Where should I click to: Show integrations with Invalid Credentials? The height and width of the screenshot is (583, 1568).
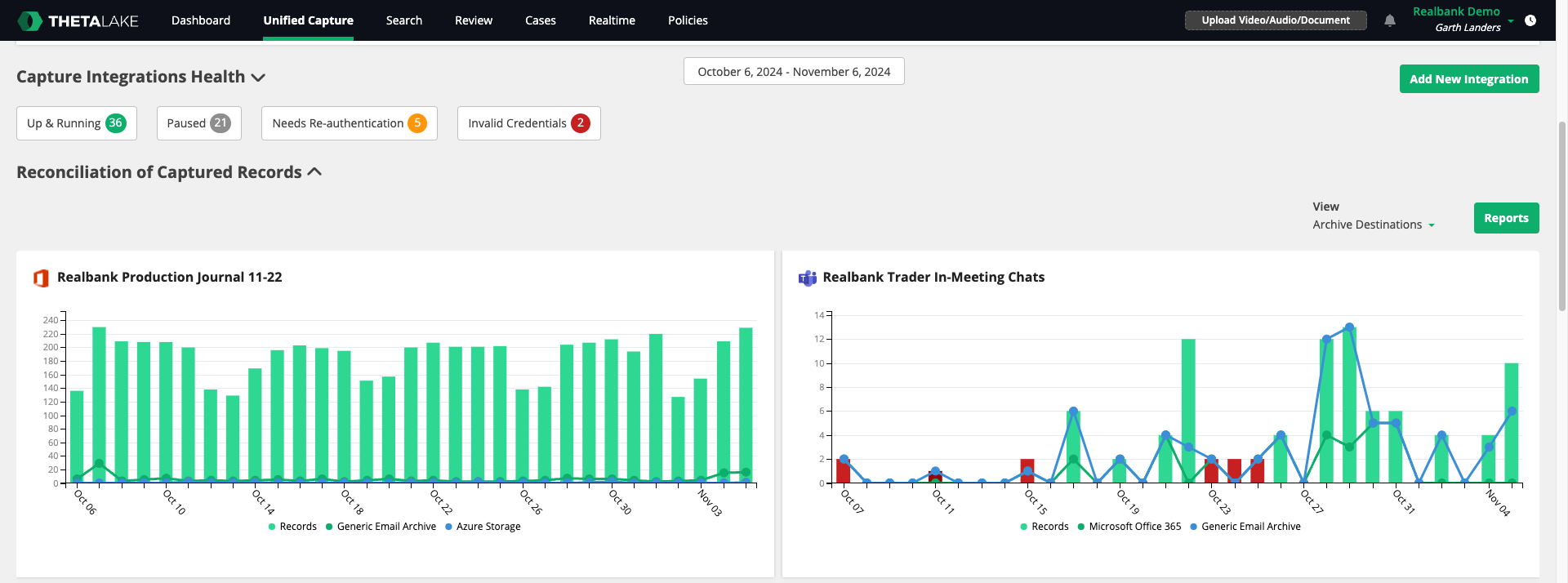[529, 123]
